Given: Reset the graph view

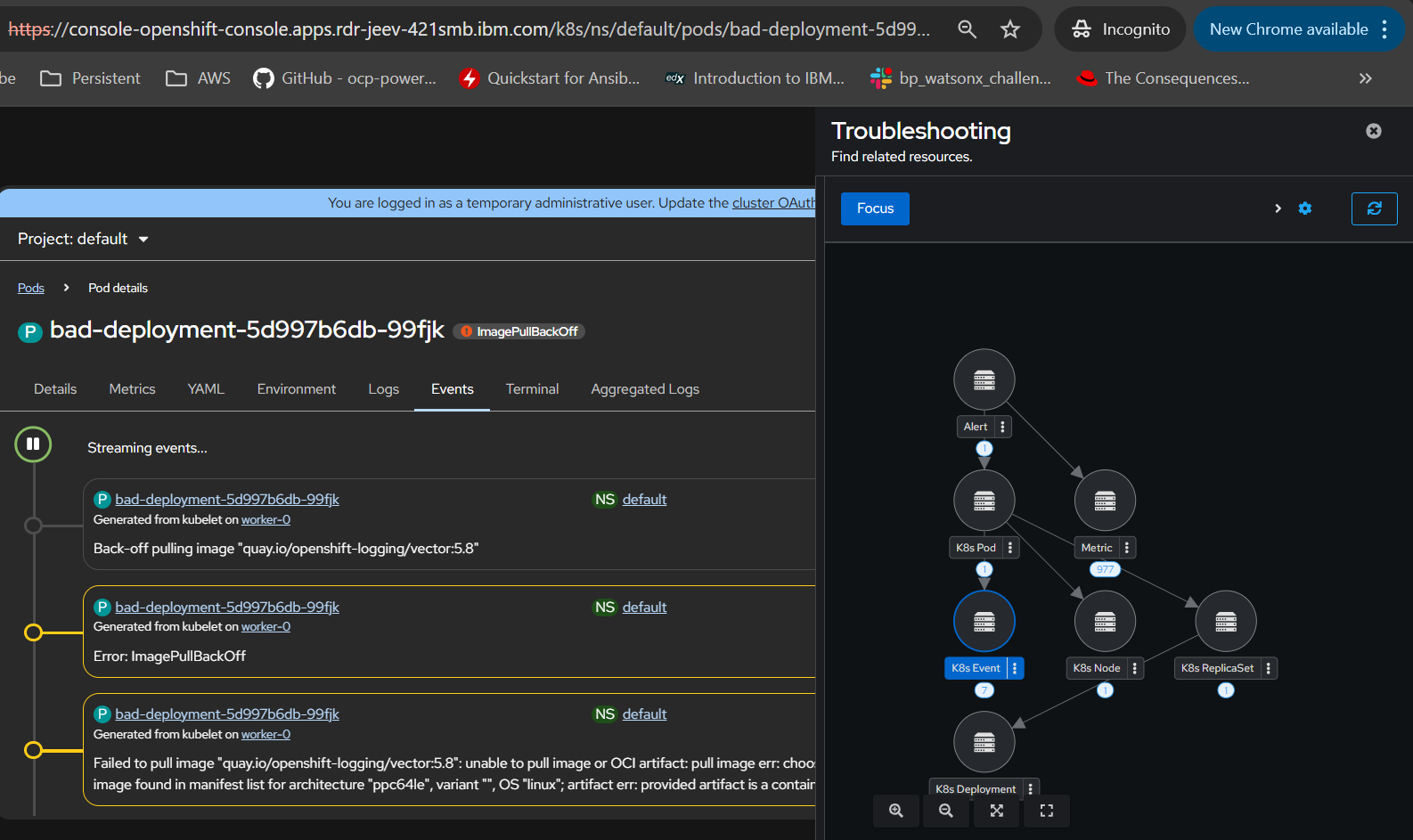Looking at the screenshot, I should tap(1046, 811).
